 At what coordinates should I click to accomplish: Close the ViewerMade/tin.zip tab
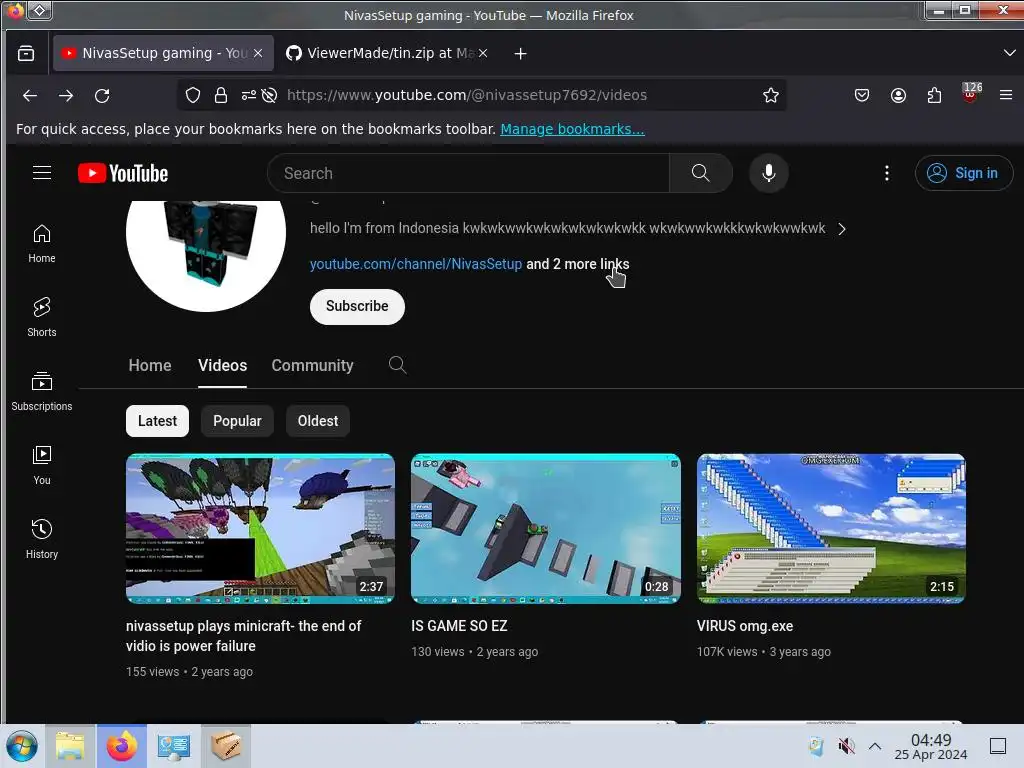click(x=483, y=54)
